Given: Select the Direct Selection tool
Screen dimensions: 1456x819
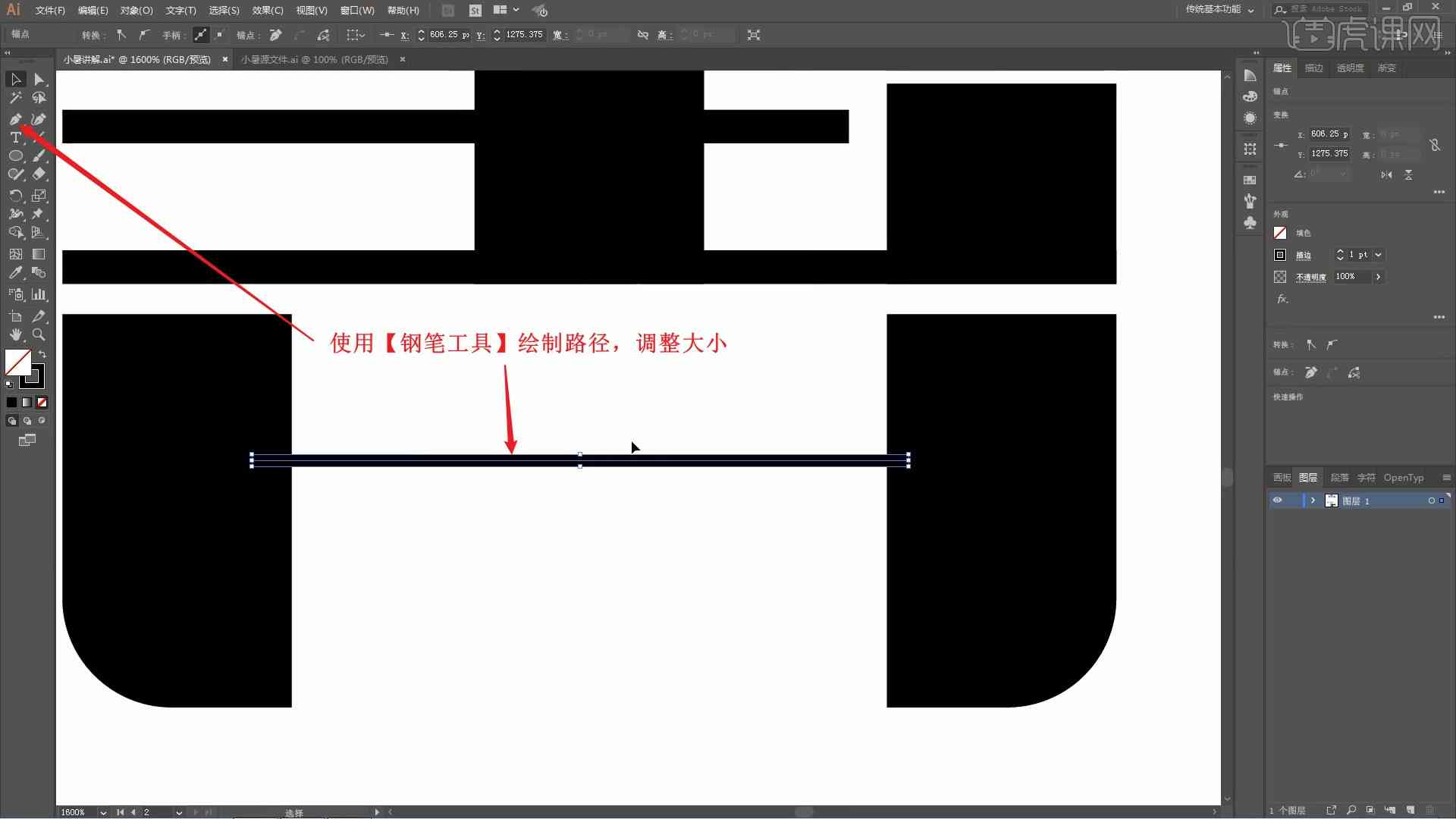Looking at the screenshot, I should click(x=38, y=79).
